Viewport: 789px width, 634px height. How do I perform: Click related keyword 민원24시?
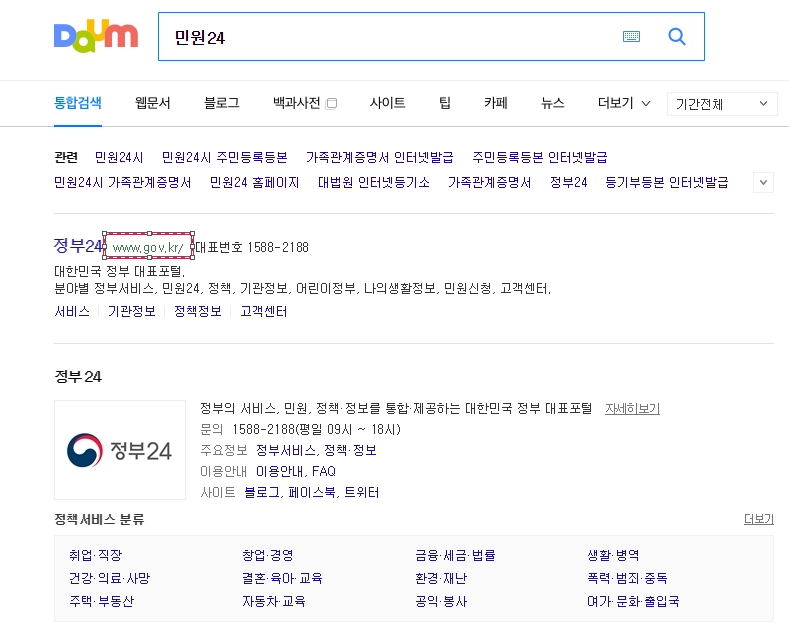point(119,157)
